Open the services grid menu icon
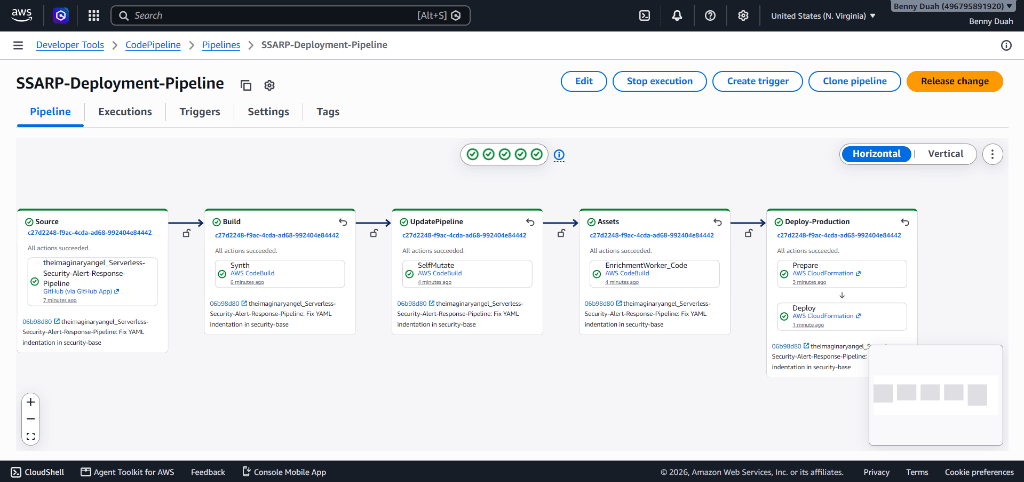Screen dimensions: 1024x482 pos(93,16)
